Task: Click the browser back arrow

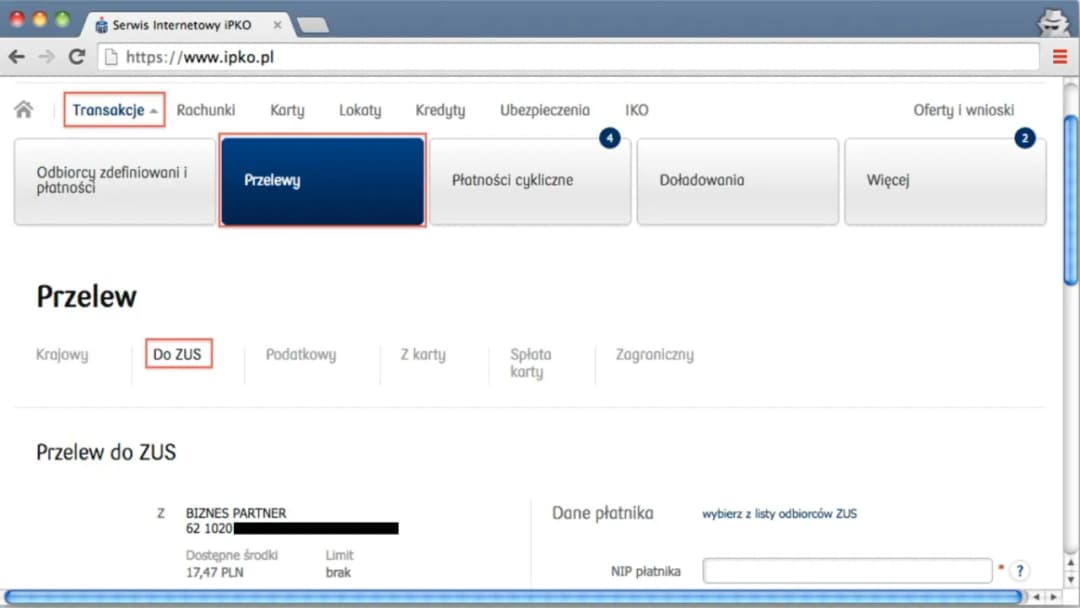Action: coord(17,57)
